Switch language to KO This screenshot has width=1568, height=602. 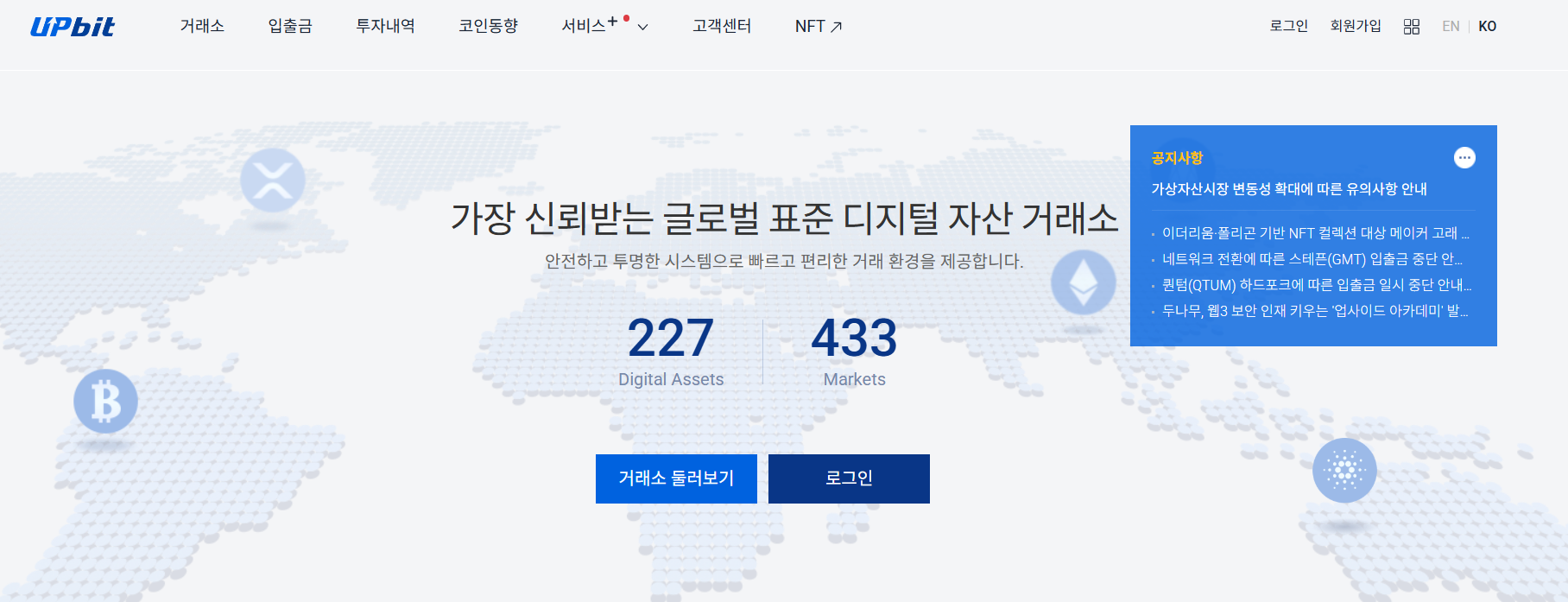[x=1487, y=27]
